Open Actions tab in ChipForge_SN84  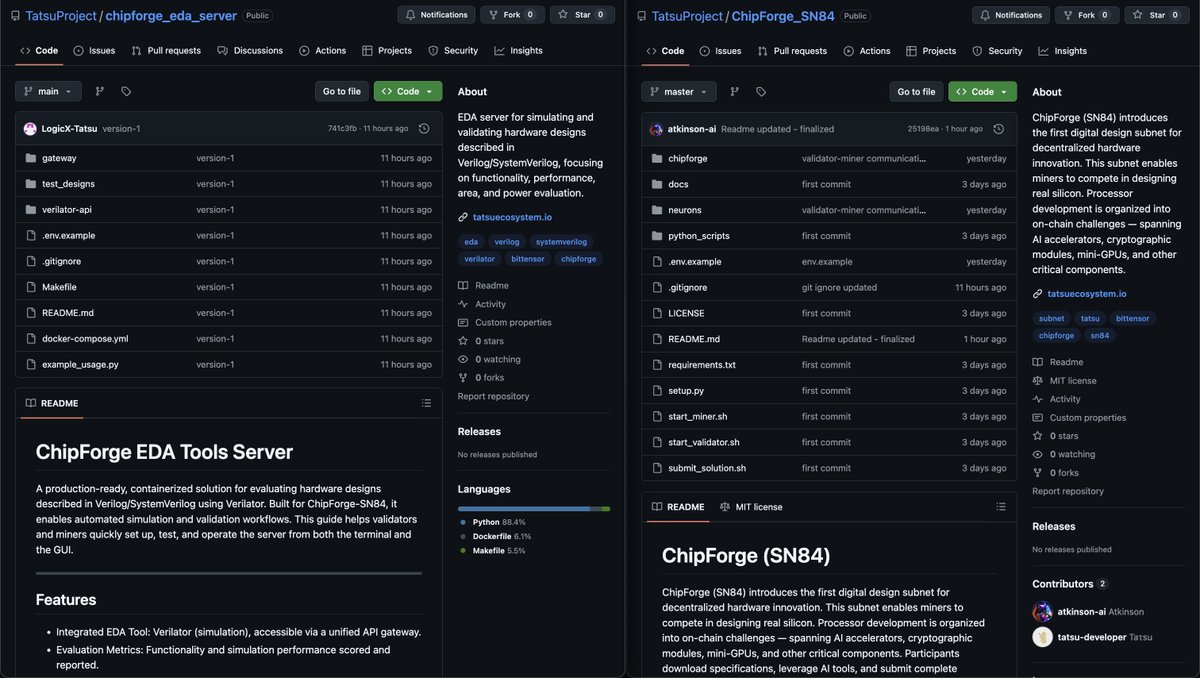(867, 51)
